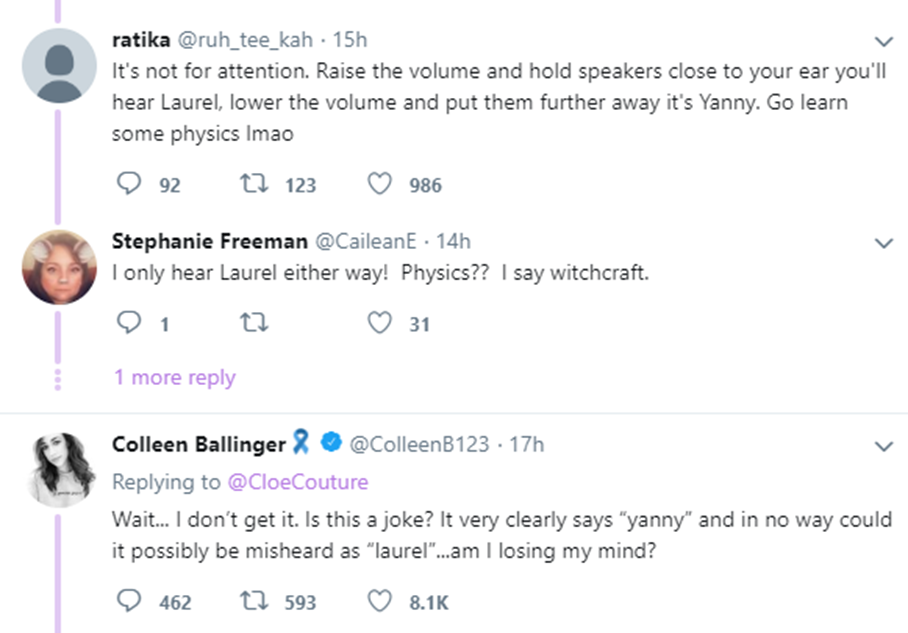
Task: Expand the '1 more reply' thread
Action: (x=175, y=378)
